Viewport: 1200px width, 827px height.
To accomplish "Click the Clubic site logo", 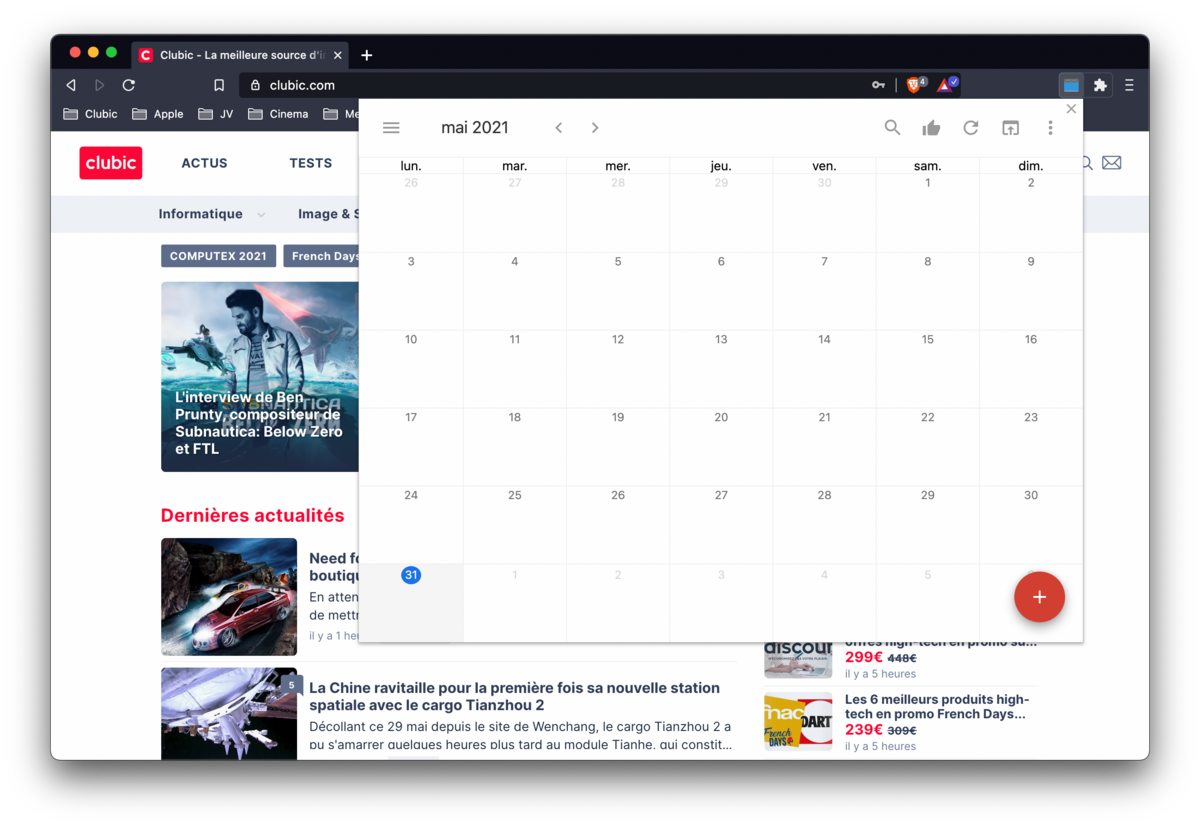I will [x=111, y=163].
